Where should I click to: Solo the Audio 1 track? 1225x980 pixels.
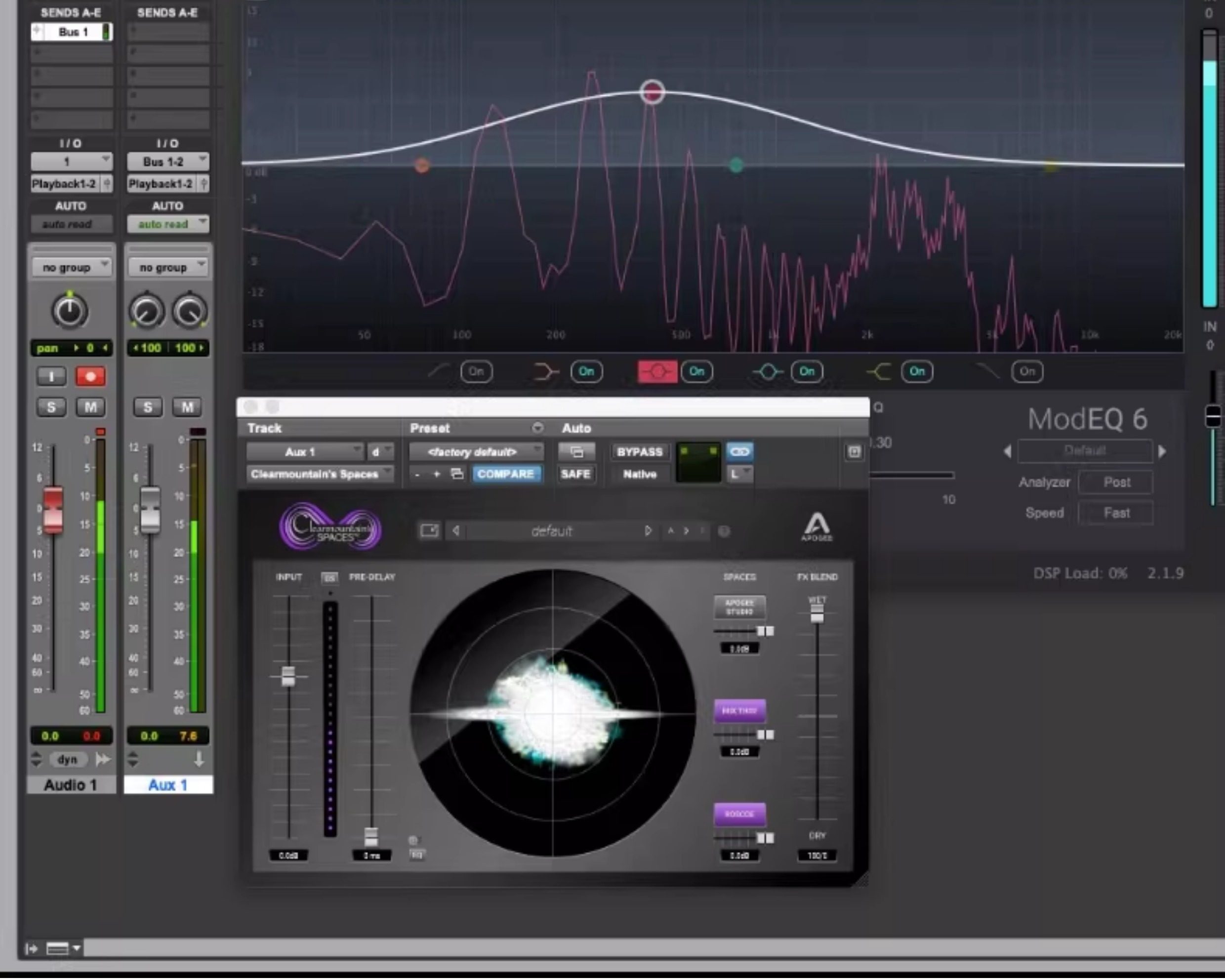pyautogui.click(x=51, y=407)
